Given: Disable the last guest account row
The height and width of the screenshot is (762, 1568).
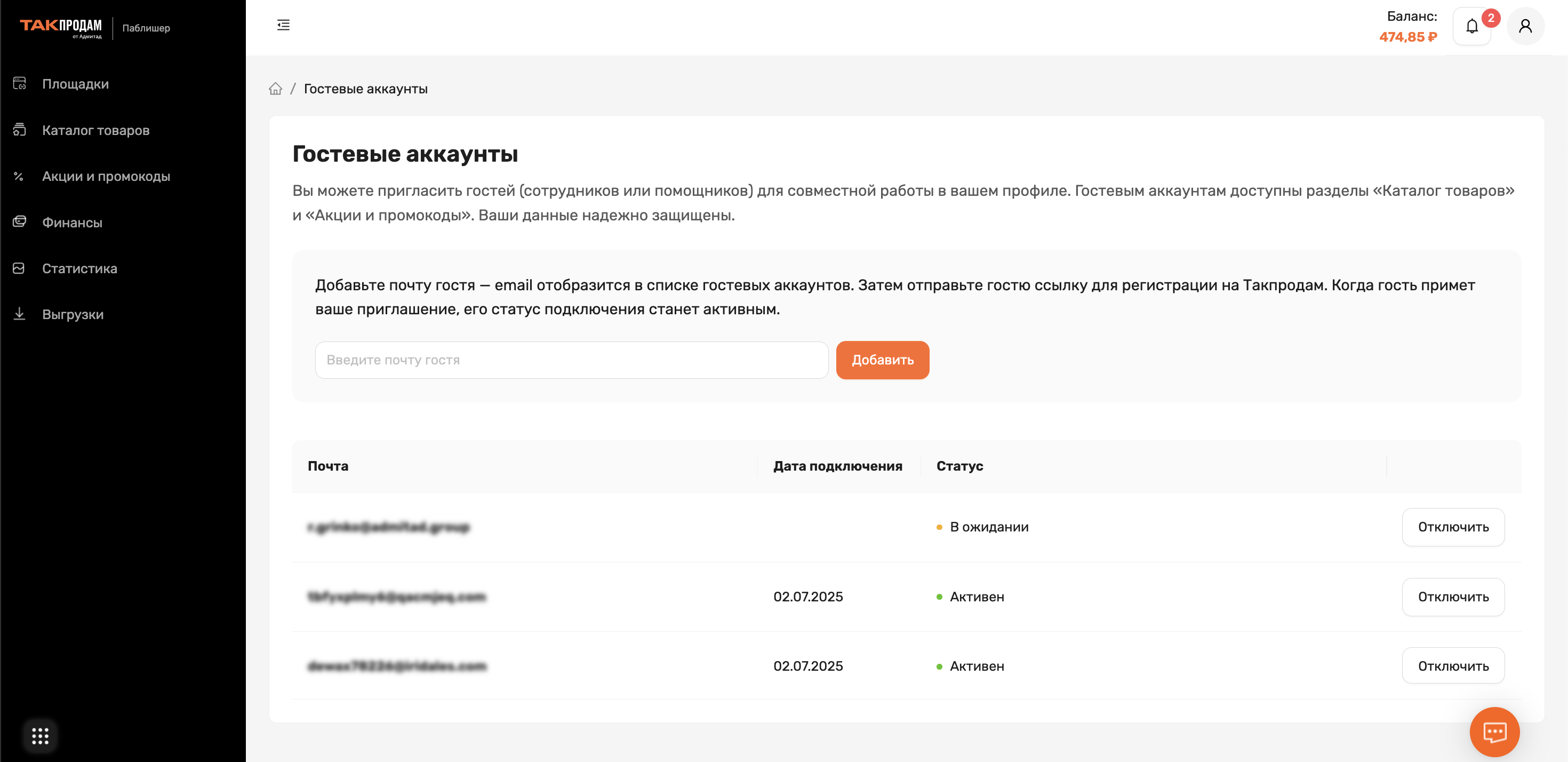Looking at the screenshot, I should click(x=1453, y=666).
